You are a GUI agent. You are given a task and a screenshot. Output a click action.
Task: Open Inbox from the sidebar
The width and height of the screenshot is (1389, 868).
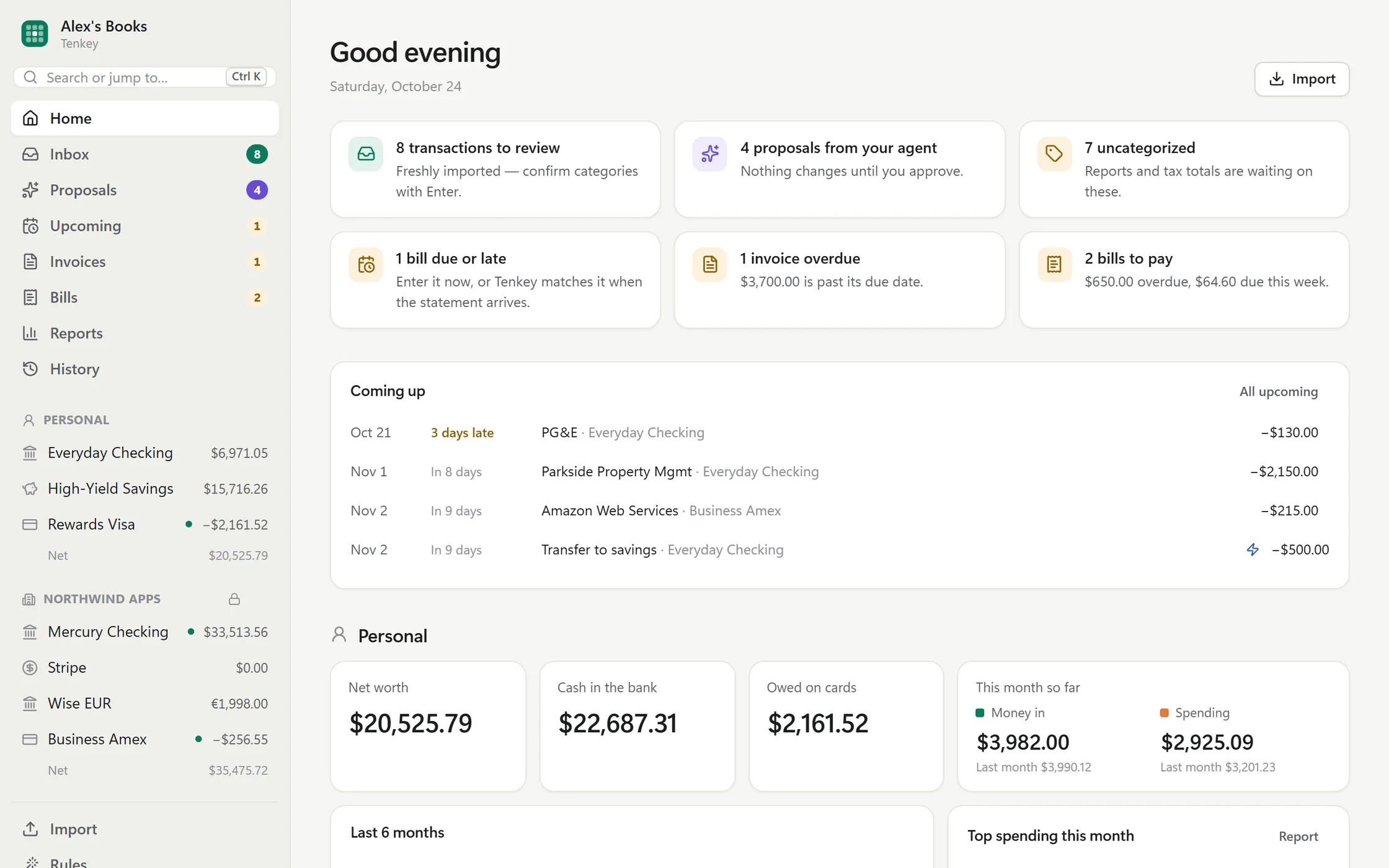coord(144,154)
